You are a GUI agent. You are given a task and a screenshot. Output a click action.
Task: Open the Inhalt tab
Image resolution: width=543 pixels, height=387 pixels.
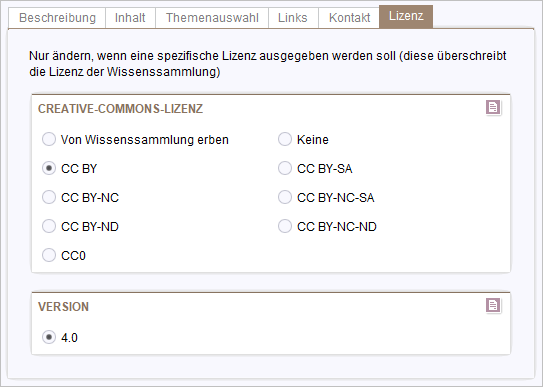point(130,18)
